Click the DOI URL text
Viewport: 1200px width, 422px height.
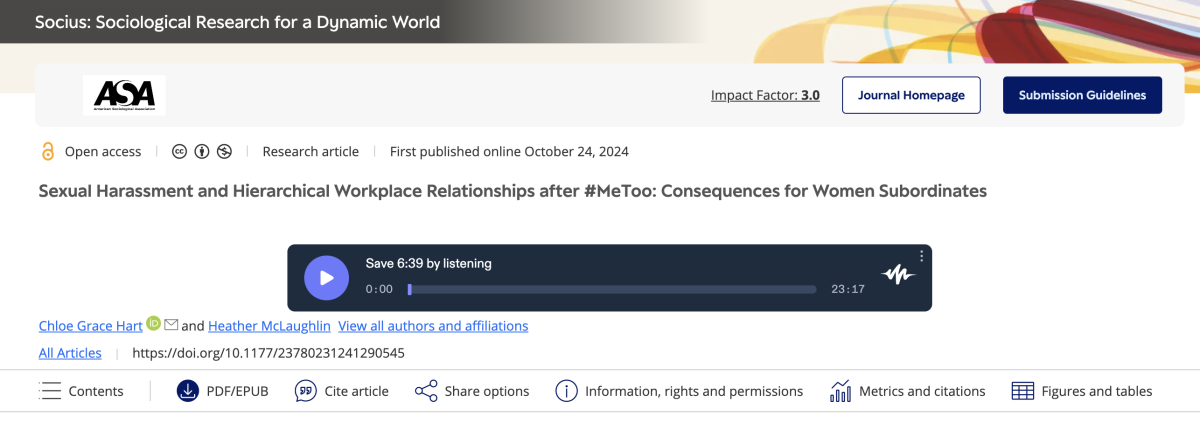268,352
